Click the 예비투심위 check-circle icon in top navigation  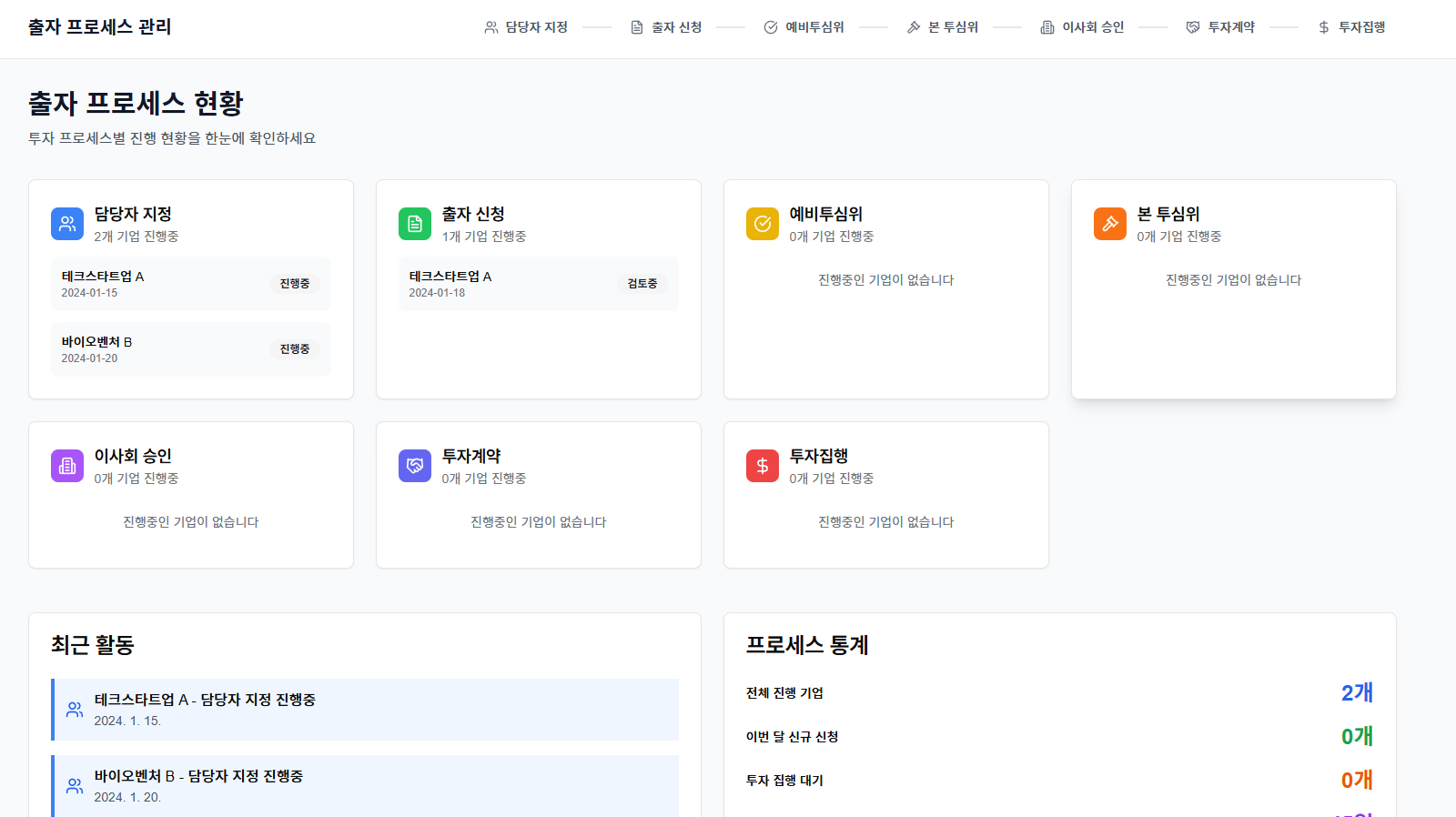pyautogui.click(x=771, y=27)
